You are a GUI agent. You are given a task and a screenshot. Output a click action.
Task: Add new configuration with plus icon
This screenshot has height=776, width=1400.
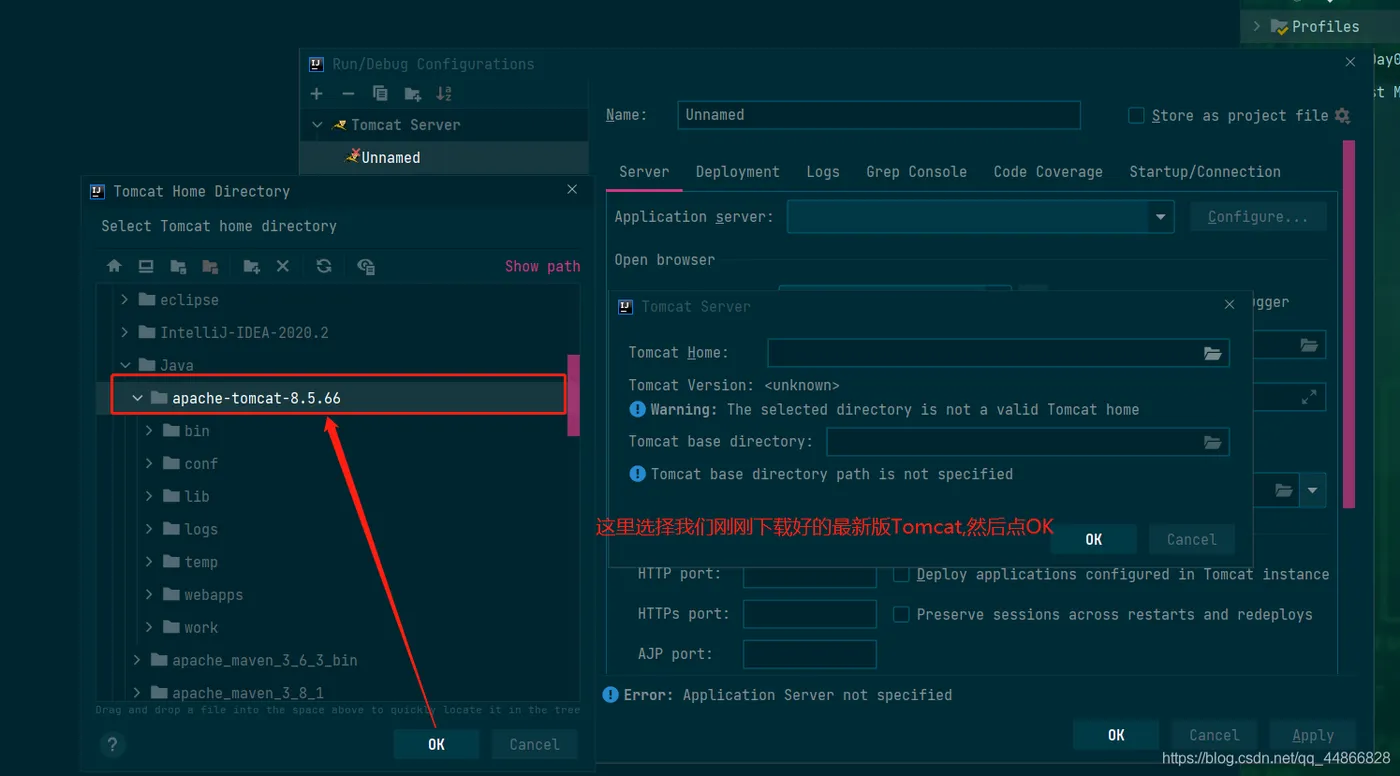click(316, 94)
